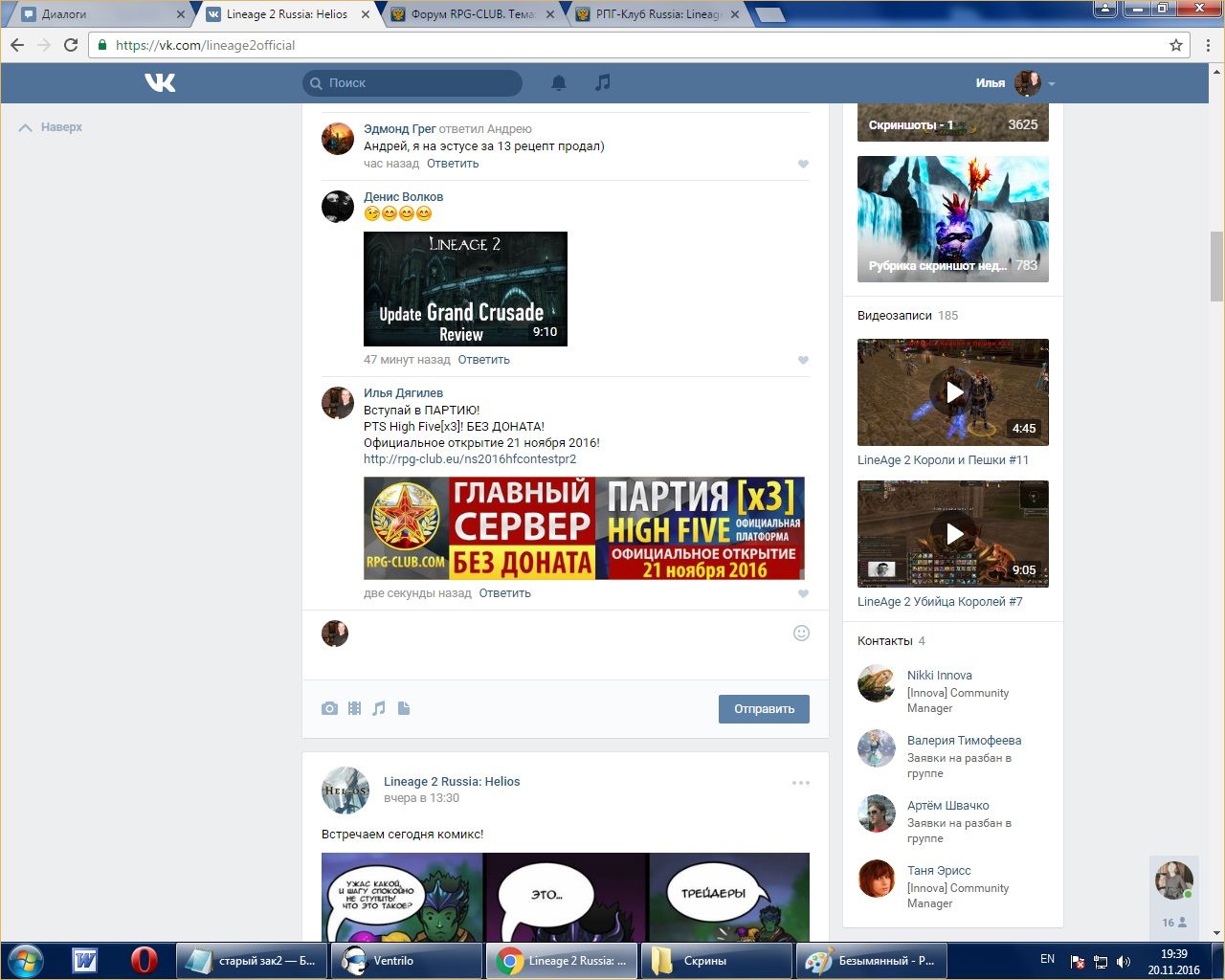Open the emoji smiley picker in comment box
1225x980 pixels.
click(801, 633)
